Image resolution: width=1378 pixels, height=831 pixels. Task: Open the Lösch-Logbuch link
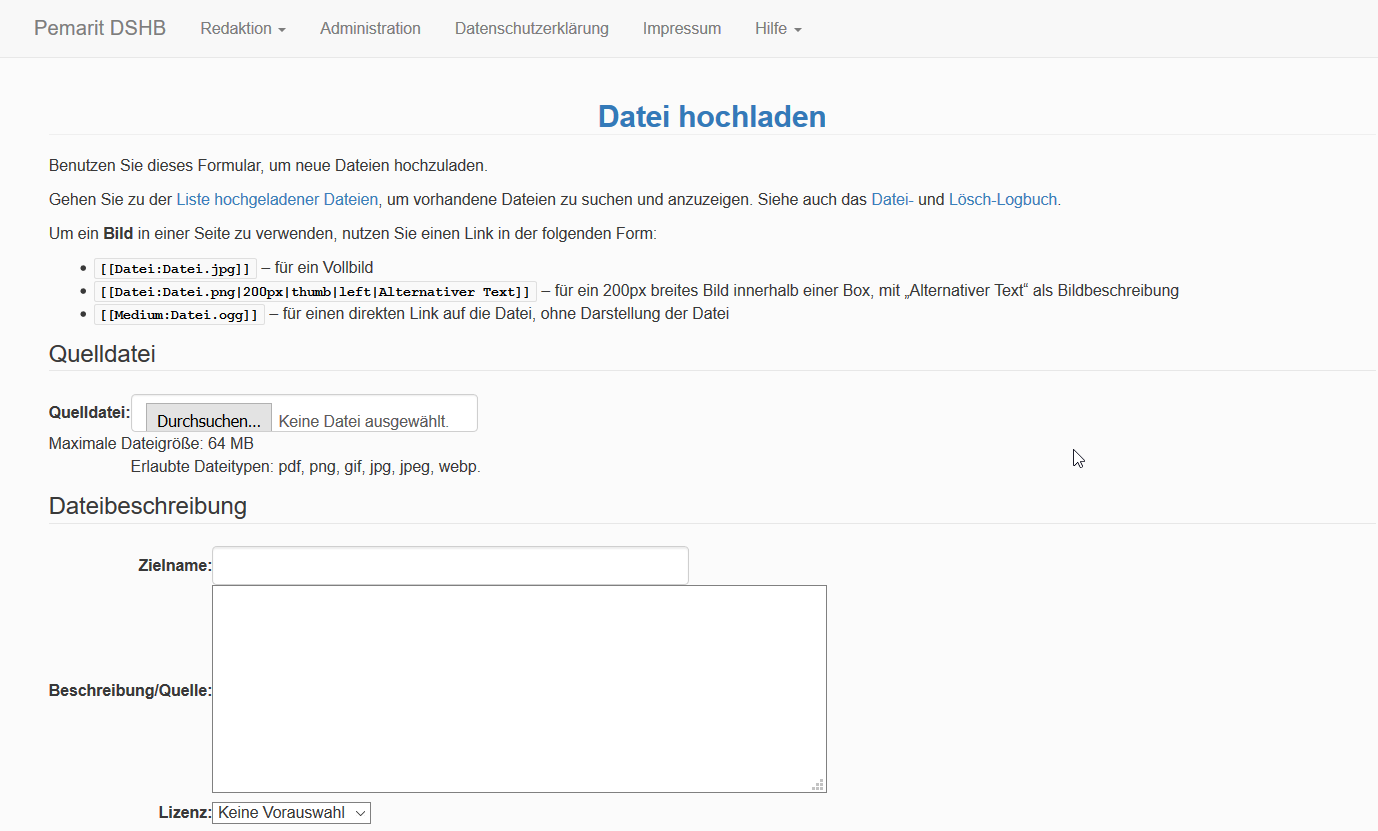click(x=1002, y=199)
